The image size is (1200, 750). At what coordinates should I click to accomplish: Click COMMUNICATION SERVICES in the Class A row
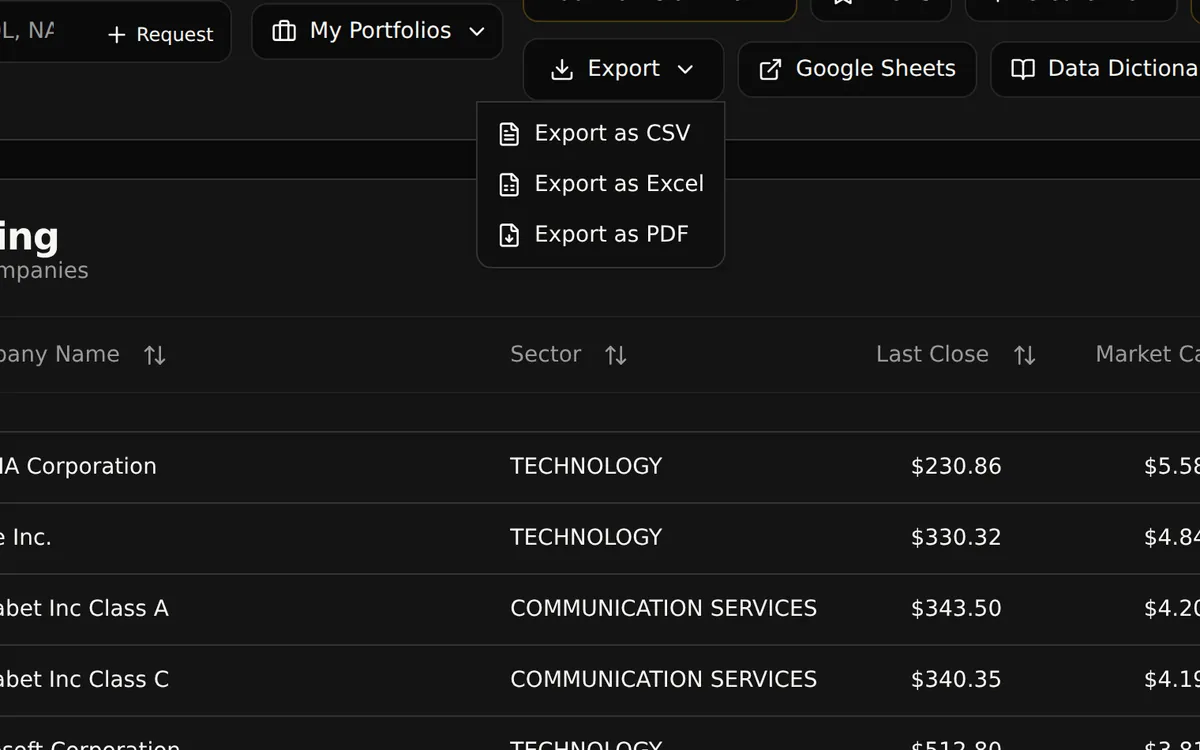(x=663, y=608)
